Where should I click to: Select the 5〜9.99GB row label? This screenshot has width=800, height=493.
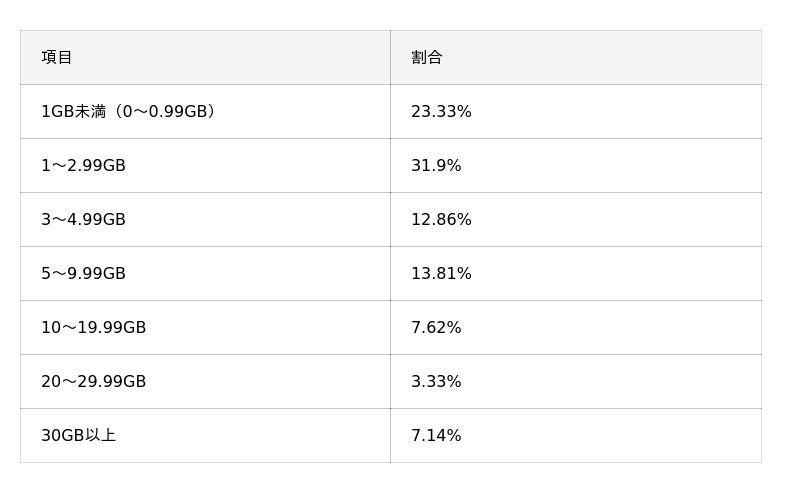[x=83, y=274]
